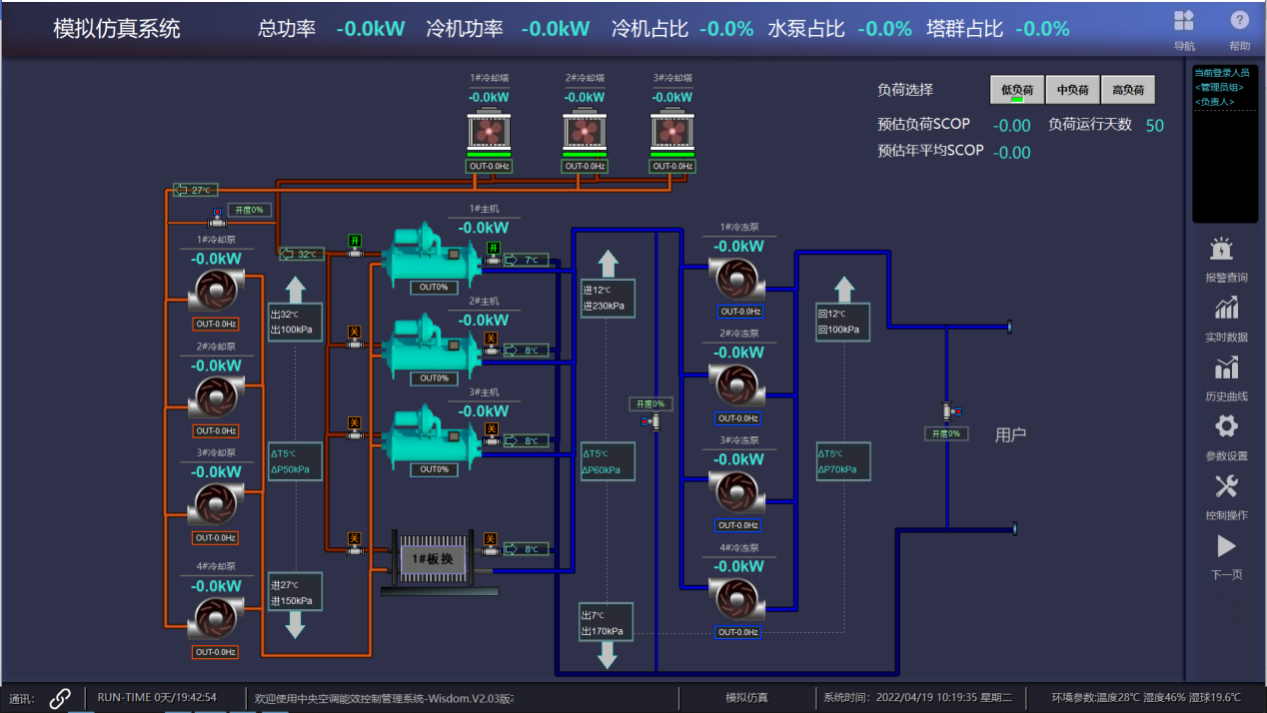The width and height of the screenshot is (1267, 713).
Task: Open 控制操作 tools icon
Action: click(1226, 487)
